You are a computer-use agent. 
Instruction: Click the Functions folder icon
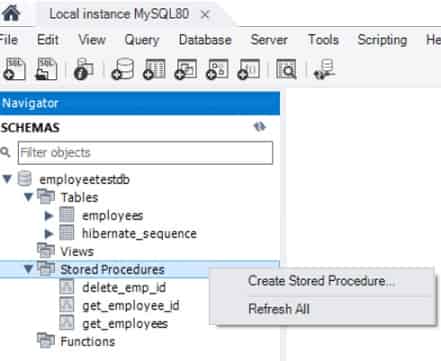click(x=46, y=340)
